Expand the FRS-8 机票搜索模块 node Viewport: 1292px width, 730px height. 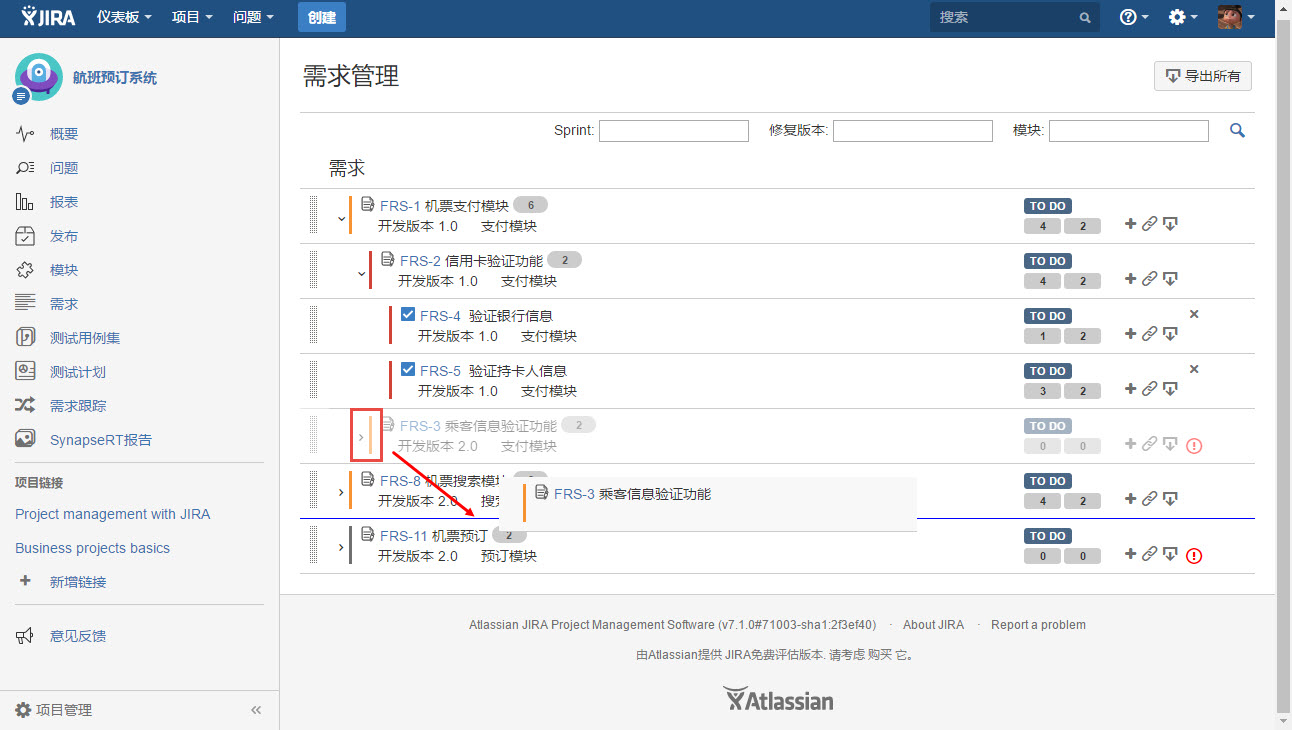[341, 492]
